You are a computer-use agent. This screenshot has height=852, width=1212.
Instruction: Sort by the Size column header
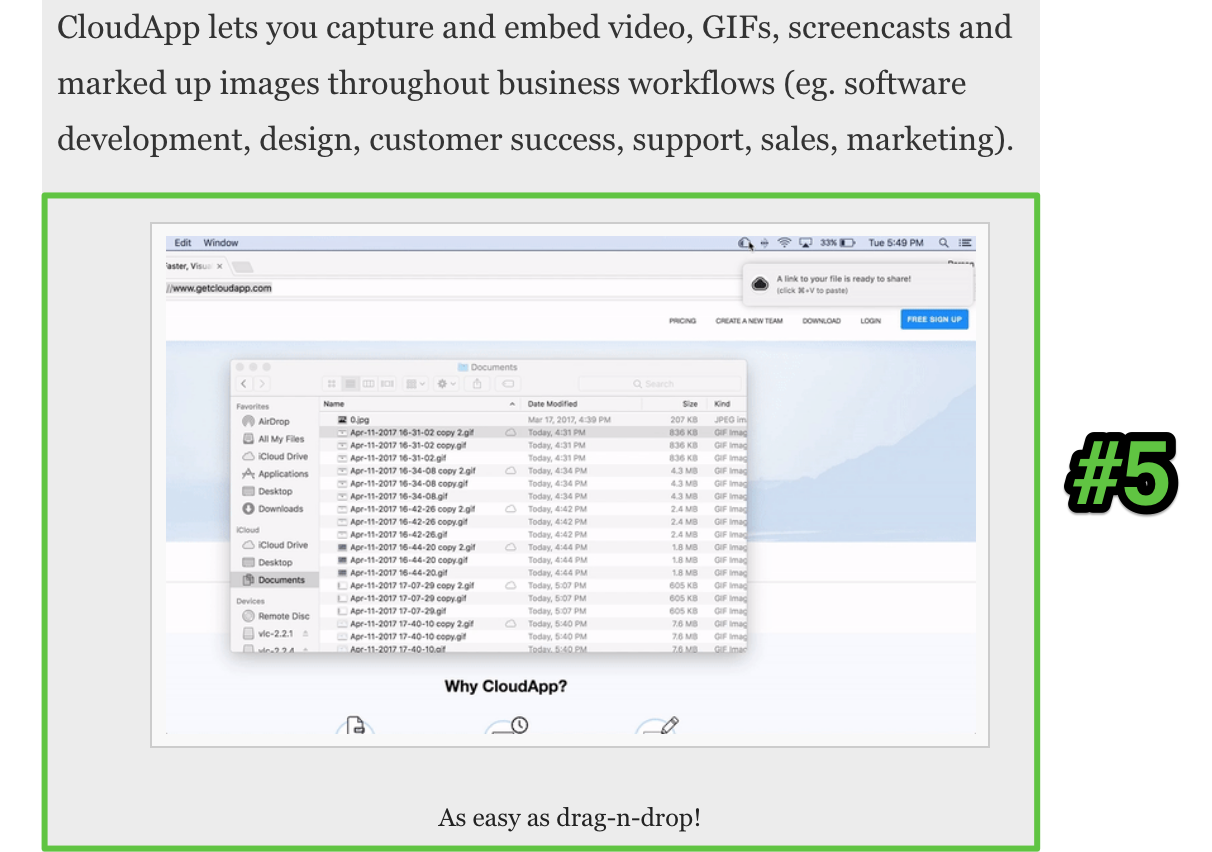[690, 404]
